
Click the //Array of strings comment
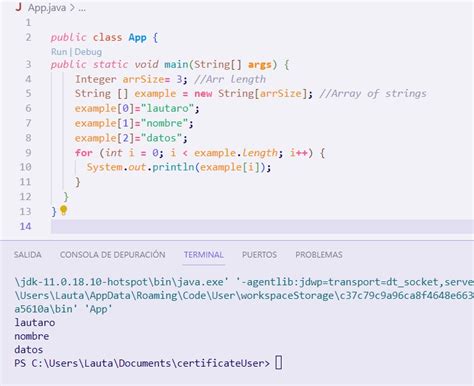coord(373,94)
